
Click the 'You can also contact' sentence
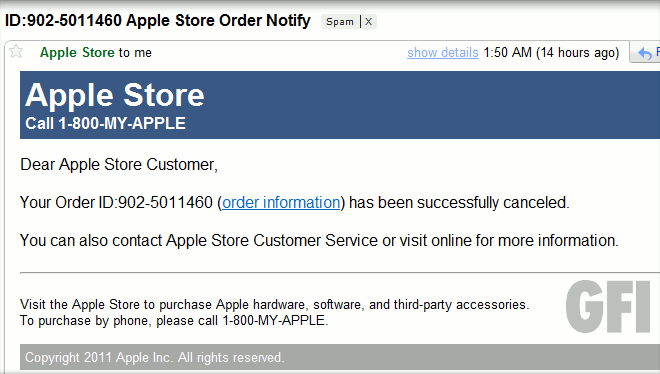319,241
